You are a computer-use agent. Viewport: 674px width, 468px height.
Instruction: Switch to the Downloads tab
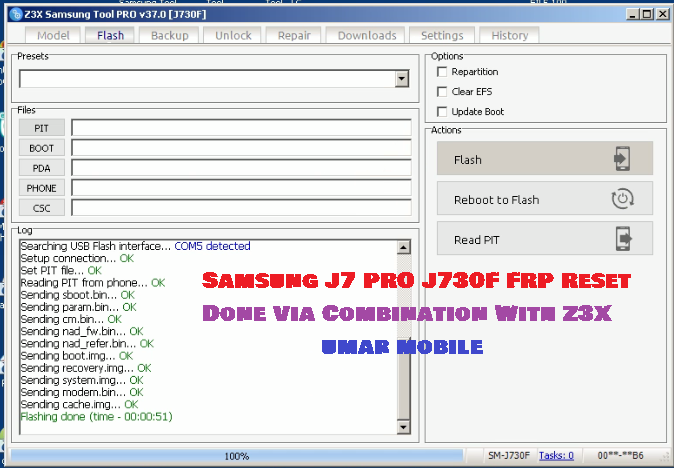367,35
